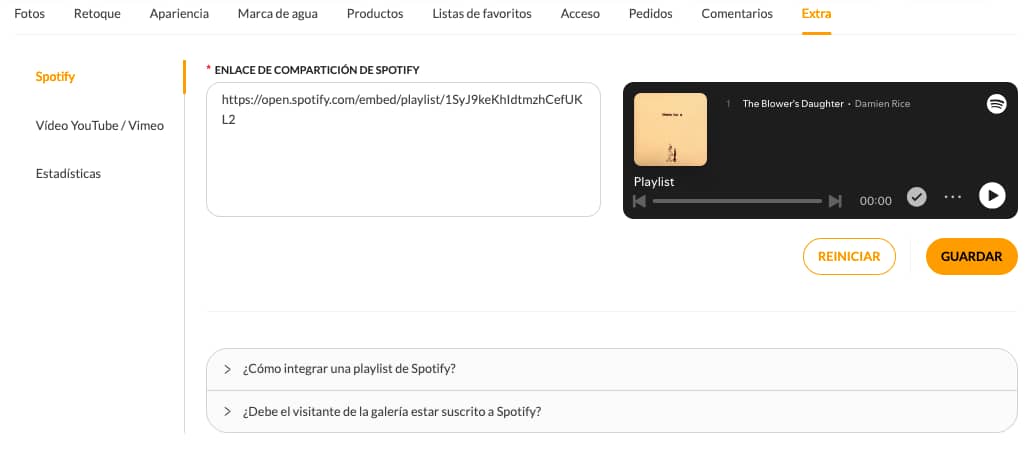Expand ¿Cómo integrar una playlist de Spotify?

pyautogui.click(x=611, y=369)
